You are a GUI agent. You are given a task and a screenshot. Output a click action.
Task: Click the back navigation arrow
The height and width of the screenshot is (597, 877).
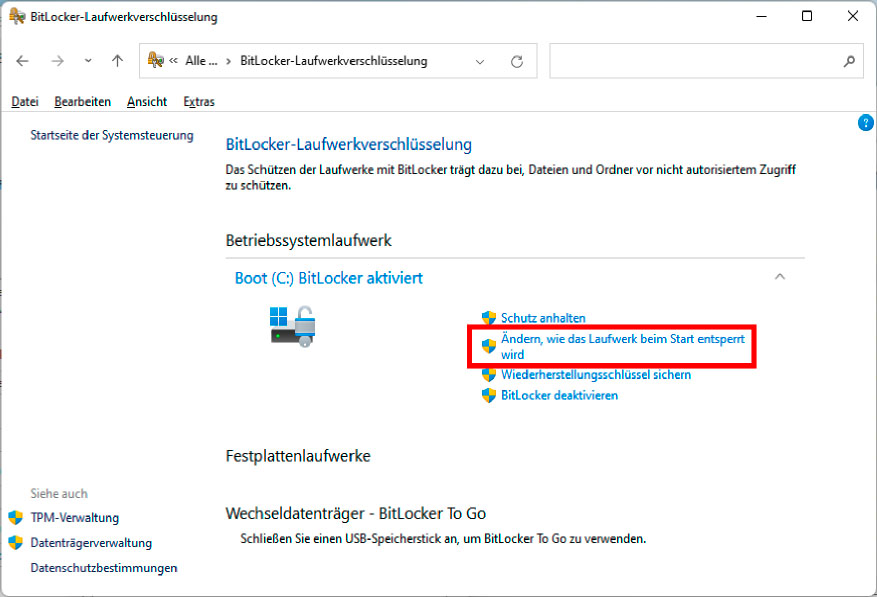click(23, 61)
